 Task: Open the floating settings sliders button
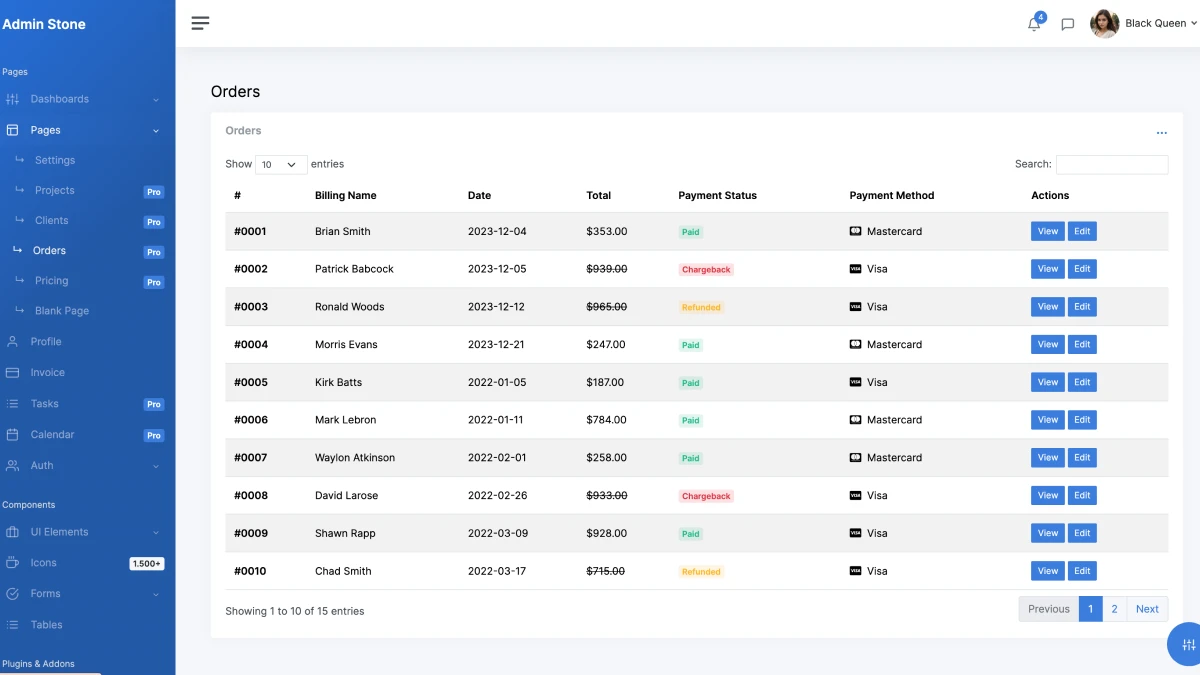[x=1186, y=644]
